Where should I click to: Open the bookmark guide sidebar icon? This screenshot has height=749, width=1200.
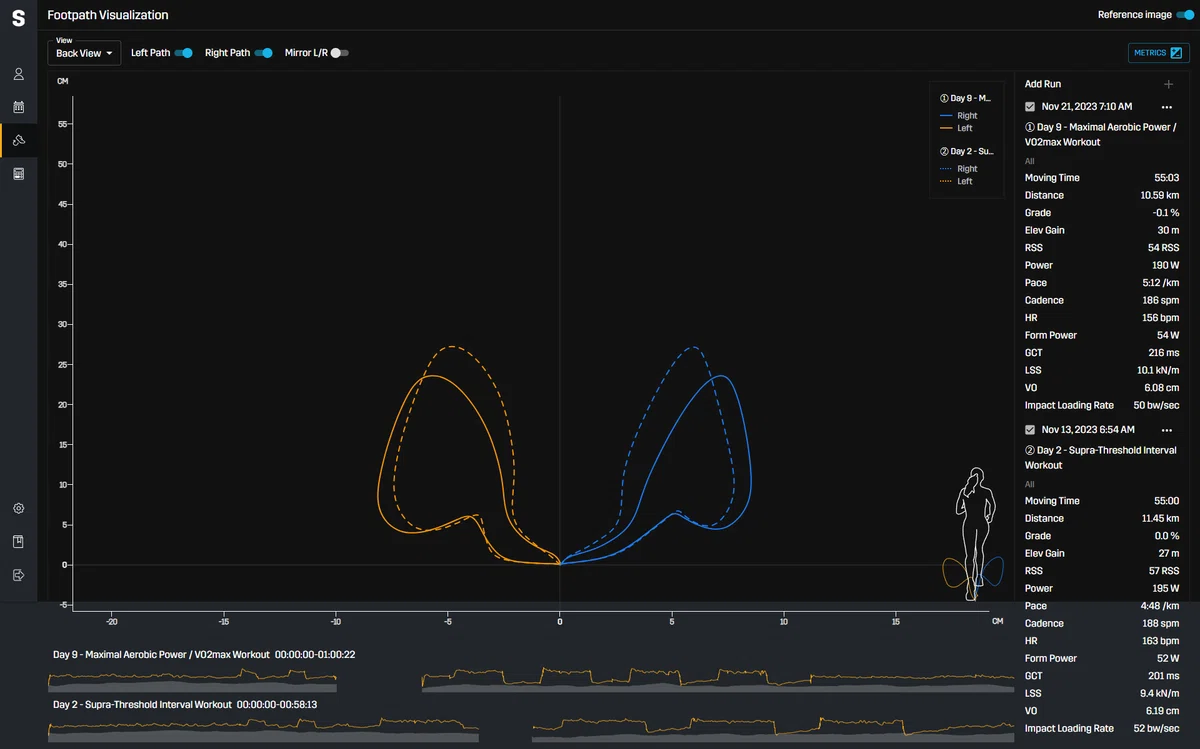18,541
